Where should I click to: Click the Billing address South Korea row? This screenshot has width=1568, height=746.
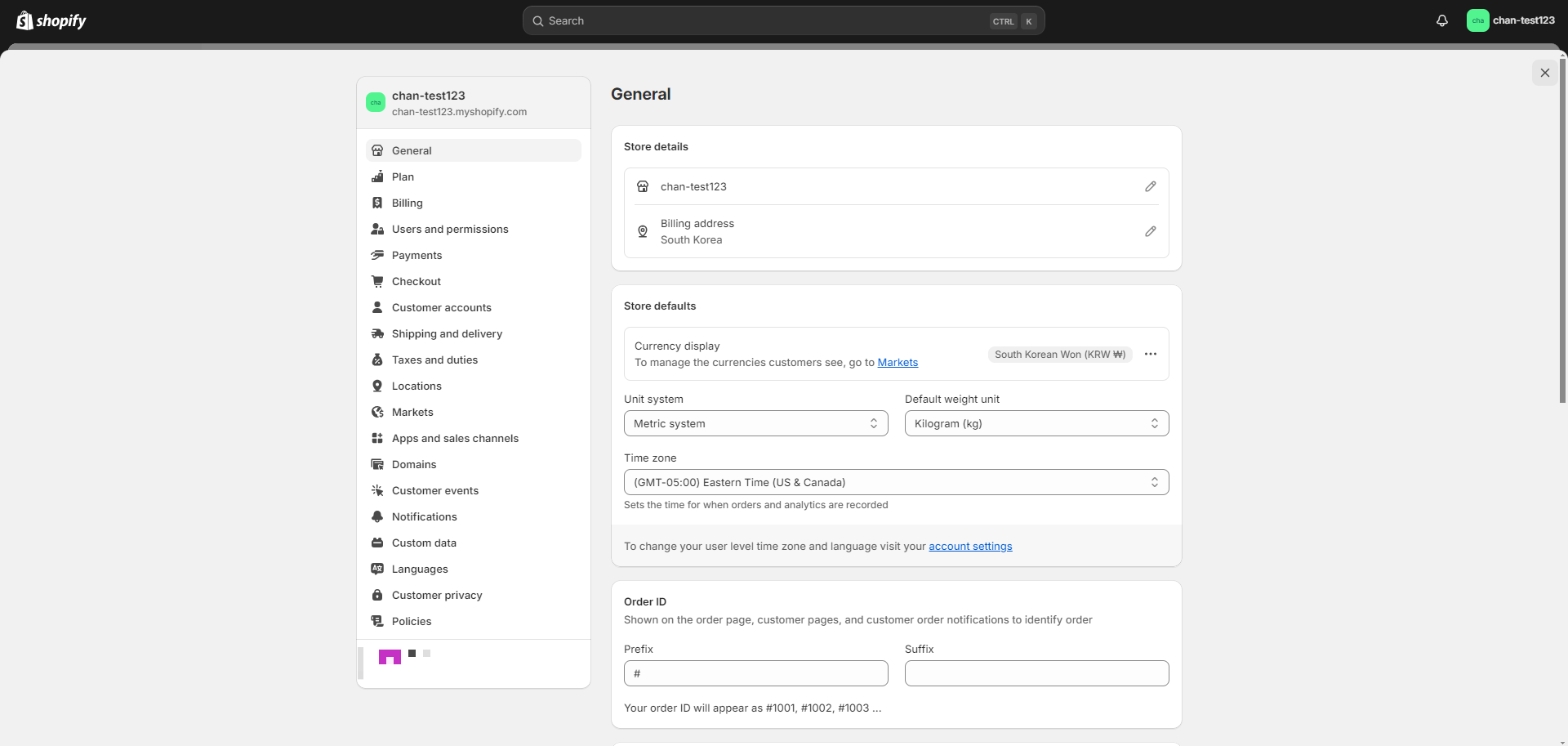[896, 231]
